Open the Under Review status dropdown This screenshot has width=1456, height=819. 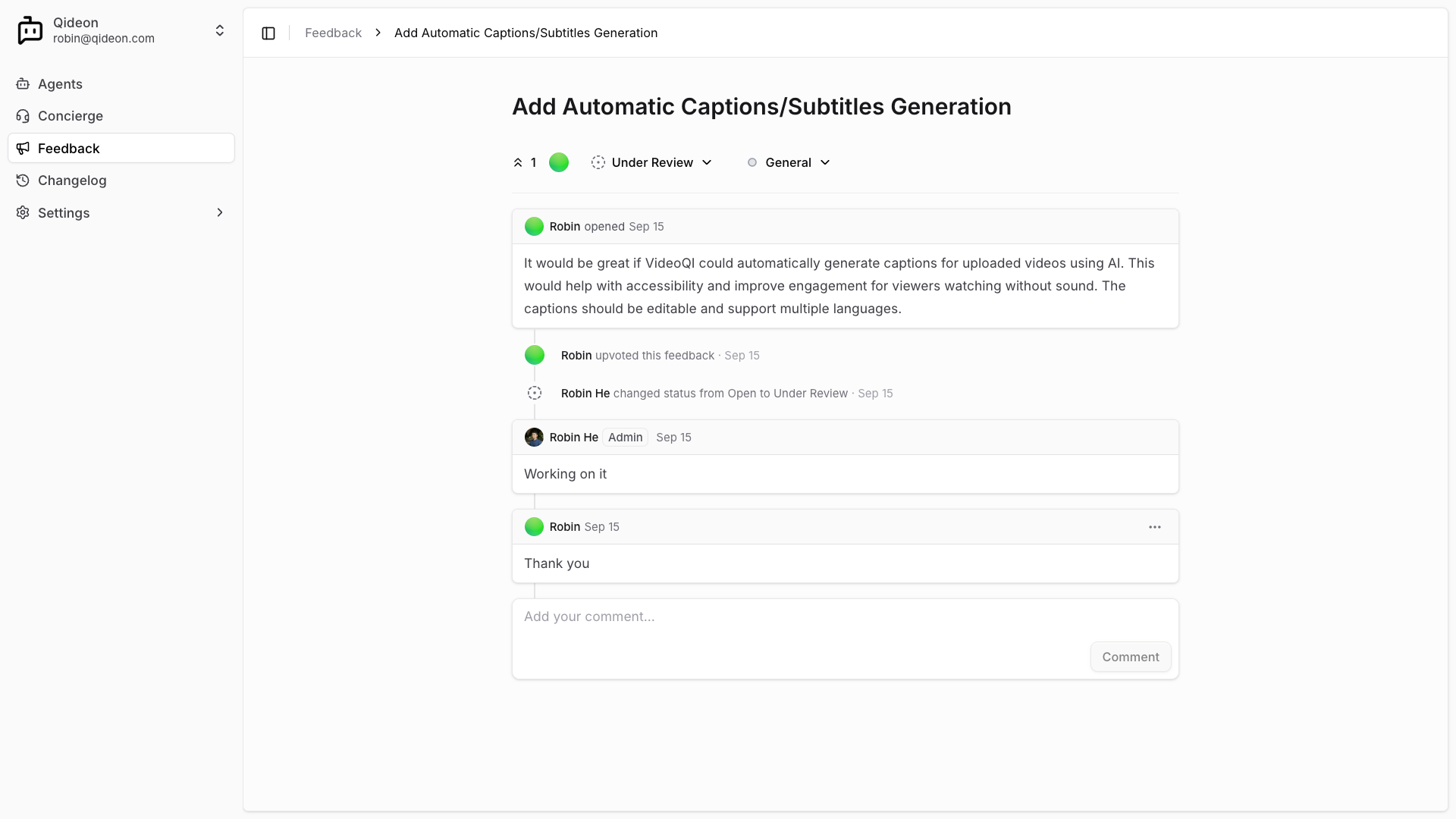(652, 162)
